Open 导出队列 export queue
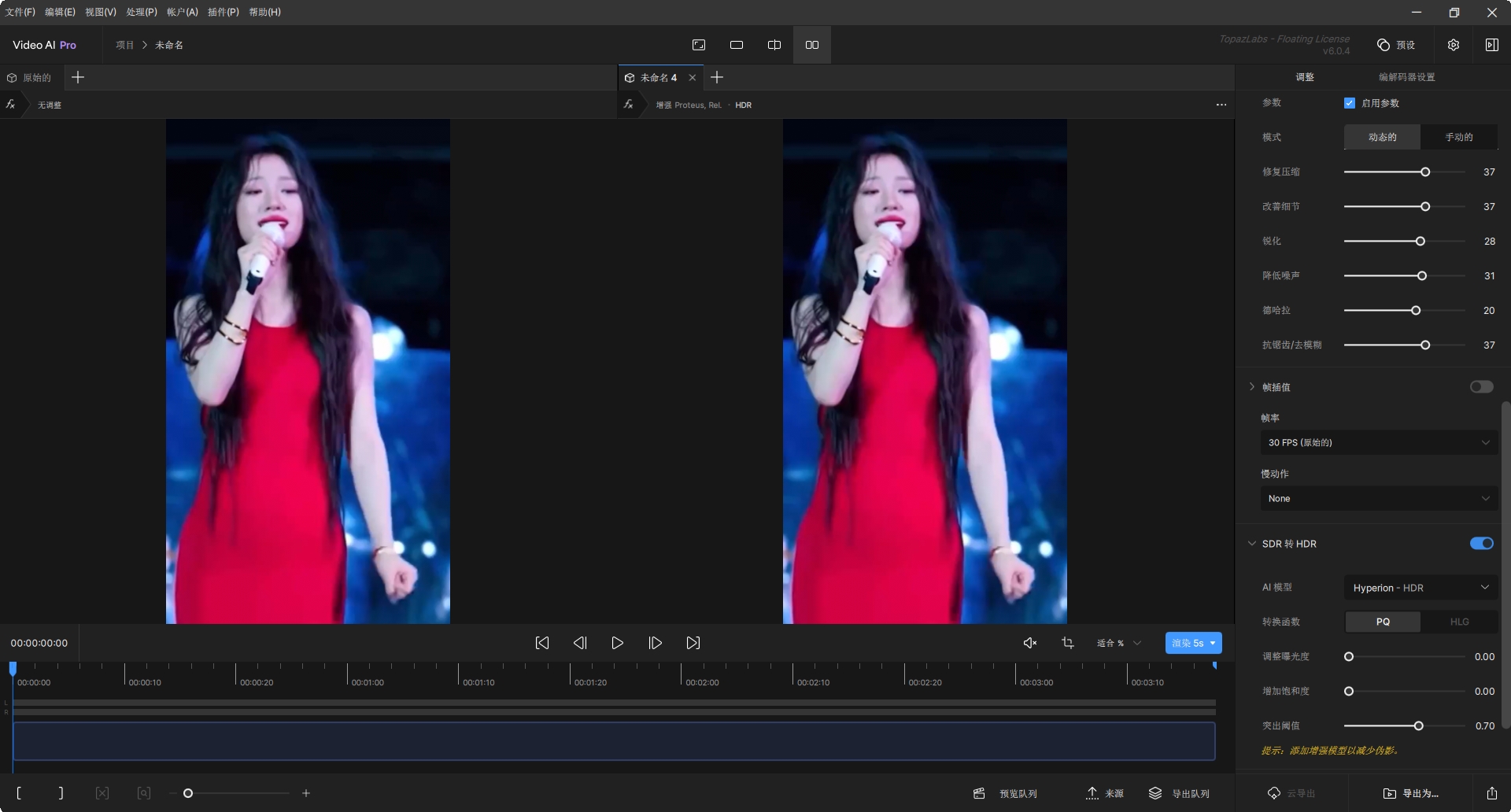 click(x=1179, y=793)
